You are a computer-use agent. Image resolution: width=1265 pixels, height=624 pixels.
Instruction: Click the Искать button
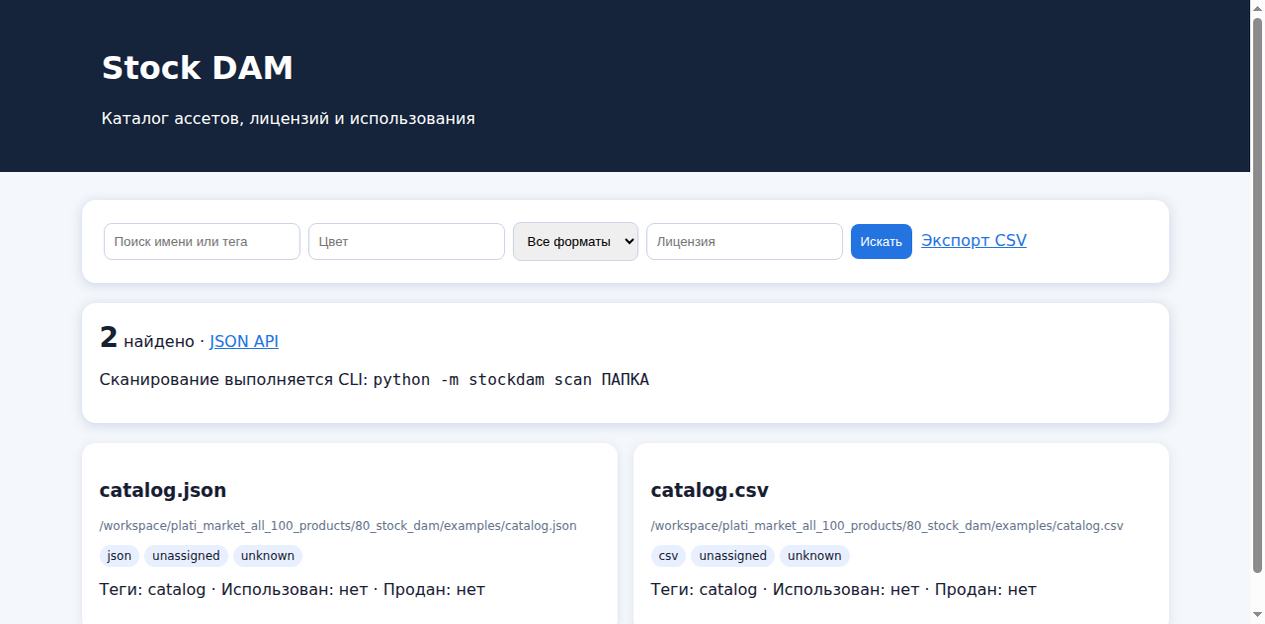[881, 241]
